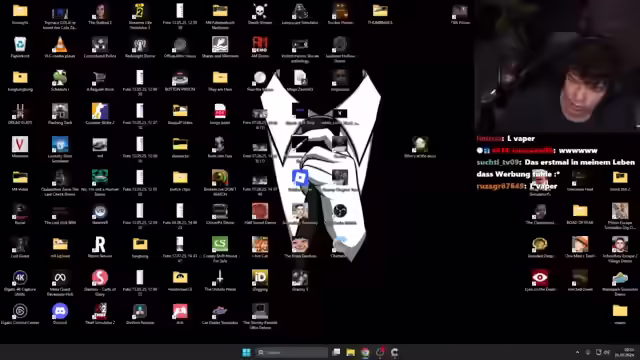Open Task View from taskbar
640x360 pixels.
coord(336,352)
